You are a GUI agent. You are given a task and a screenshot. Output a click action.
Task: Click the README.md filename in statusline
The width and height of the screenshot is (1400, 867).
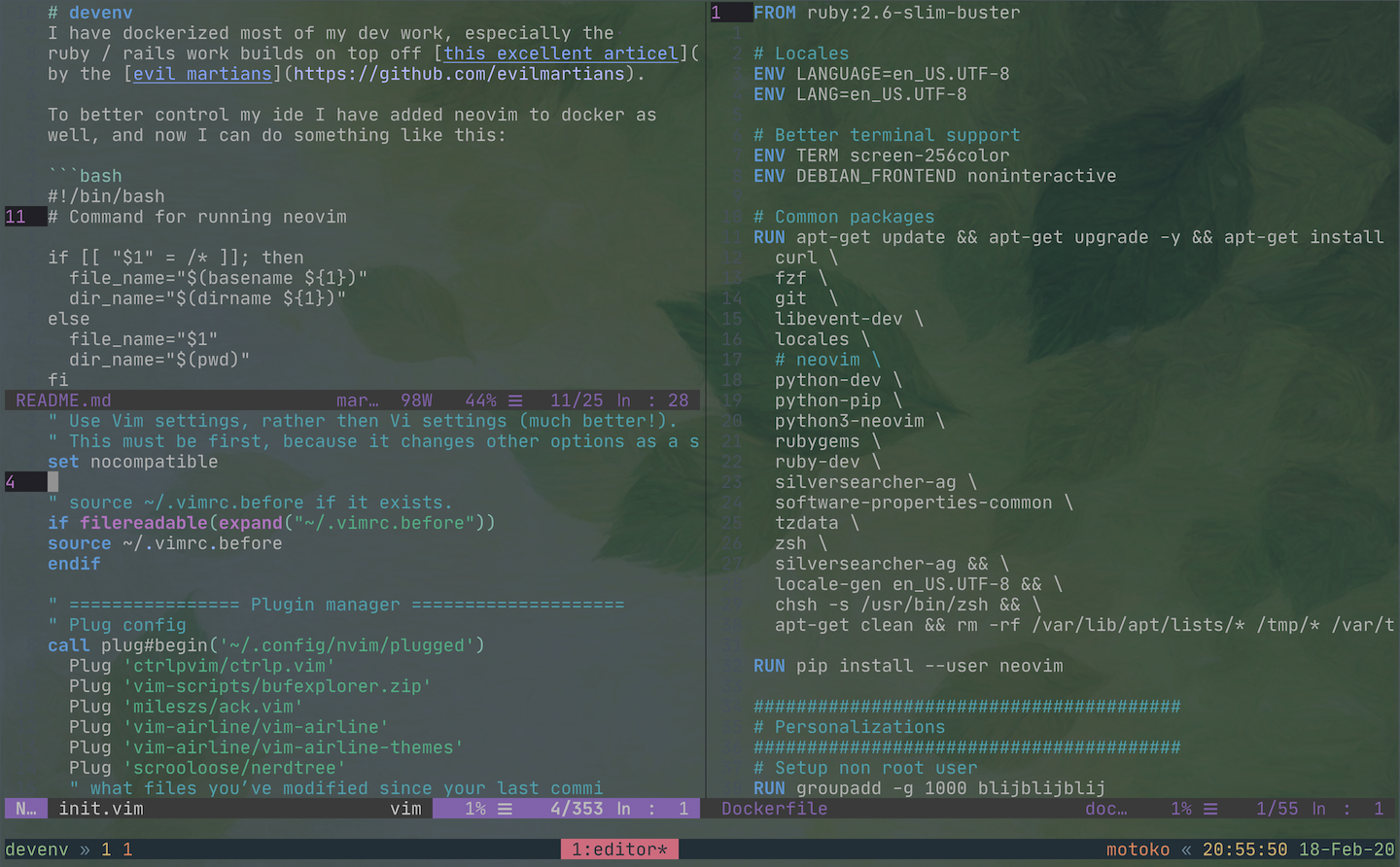click(x=63, y=400)
